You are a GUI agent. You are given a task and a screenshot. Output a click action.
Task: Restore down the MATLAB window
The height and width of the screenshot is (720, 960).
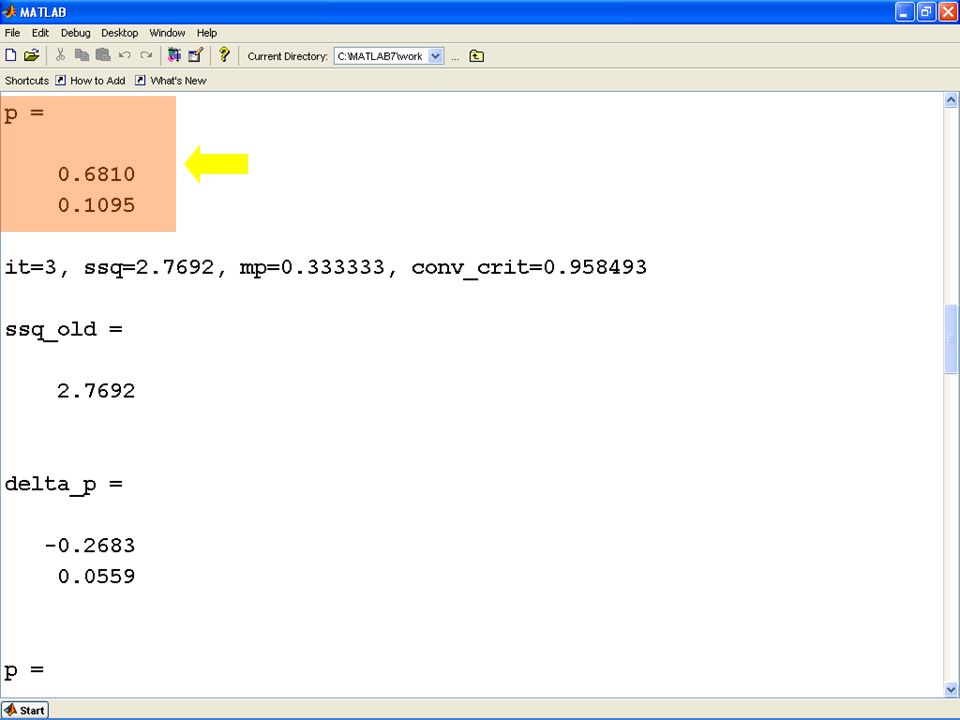pos(926,12)
